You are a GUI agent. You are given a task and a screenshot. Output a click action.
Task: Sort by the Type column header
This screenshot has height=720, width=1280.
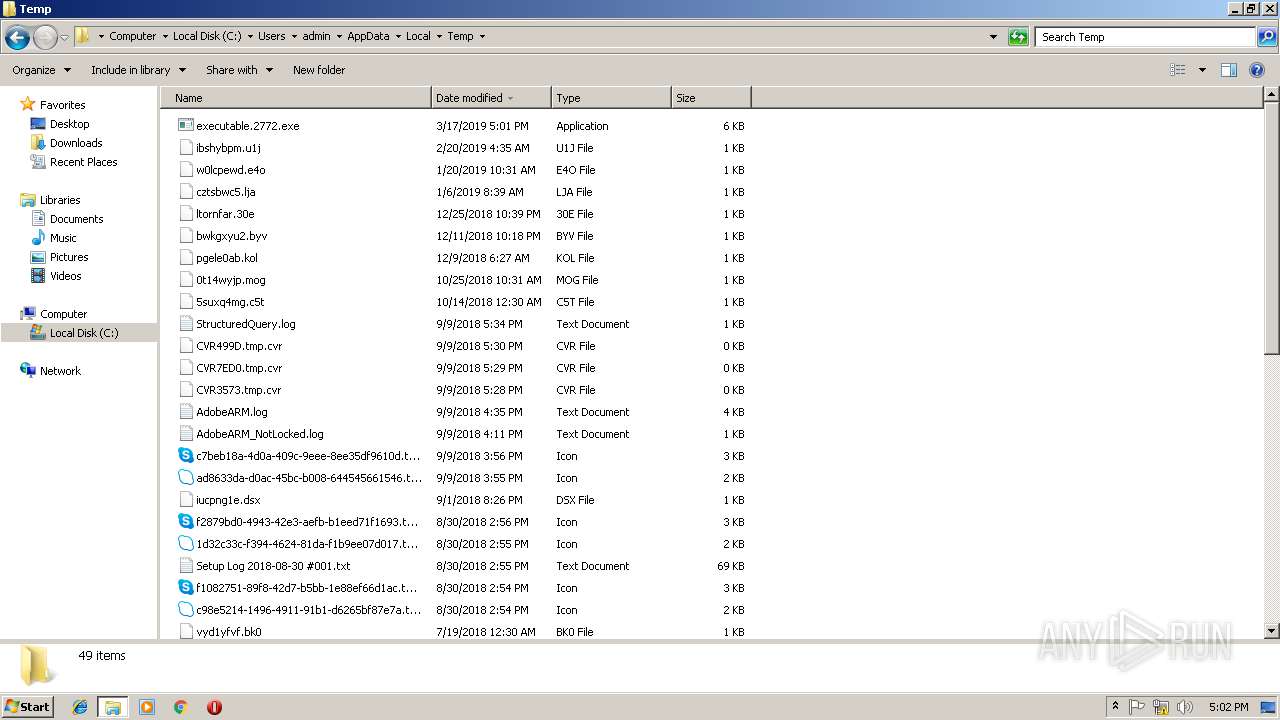pyautogui.click(x=611, y=98)
